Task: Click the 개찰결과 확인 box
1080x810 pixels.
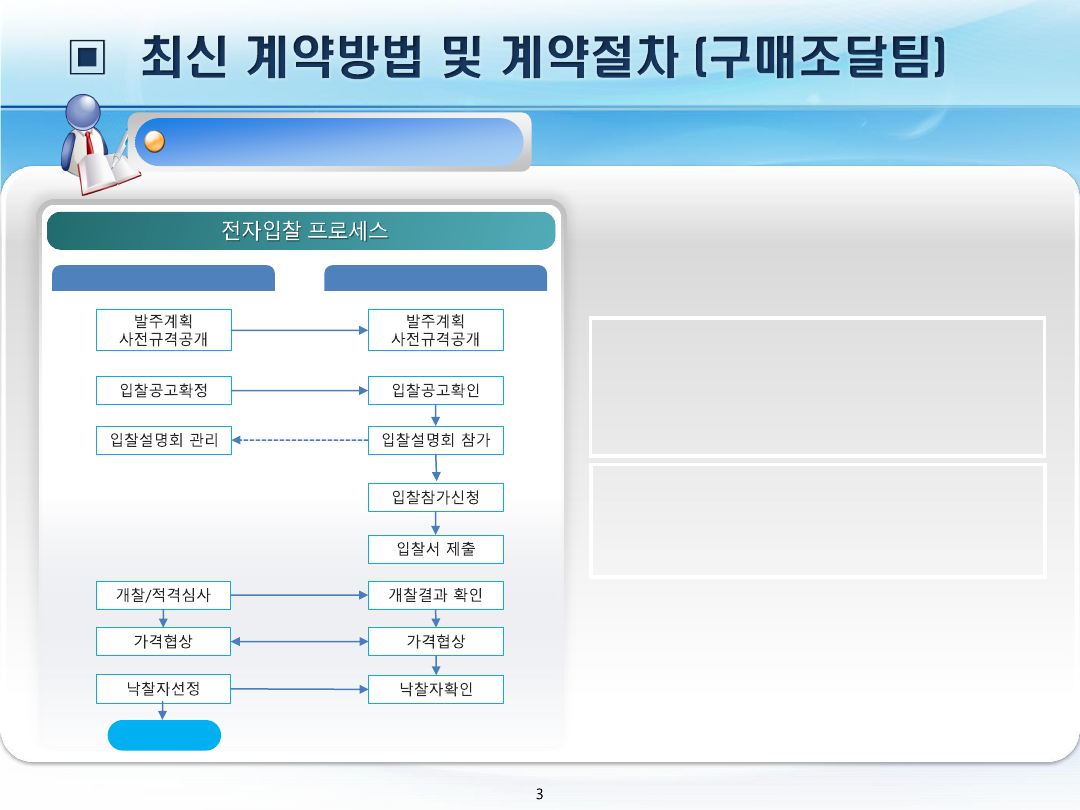Action: (x=436, y=596)
